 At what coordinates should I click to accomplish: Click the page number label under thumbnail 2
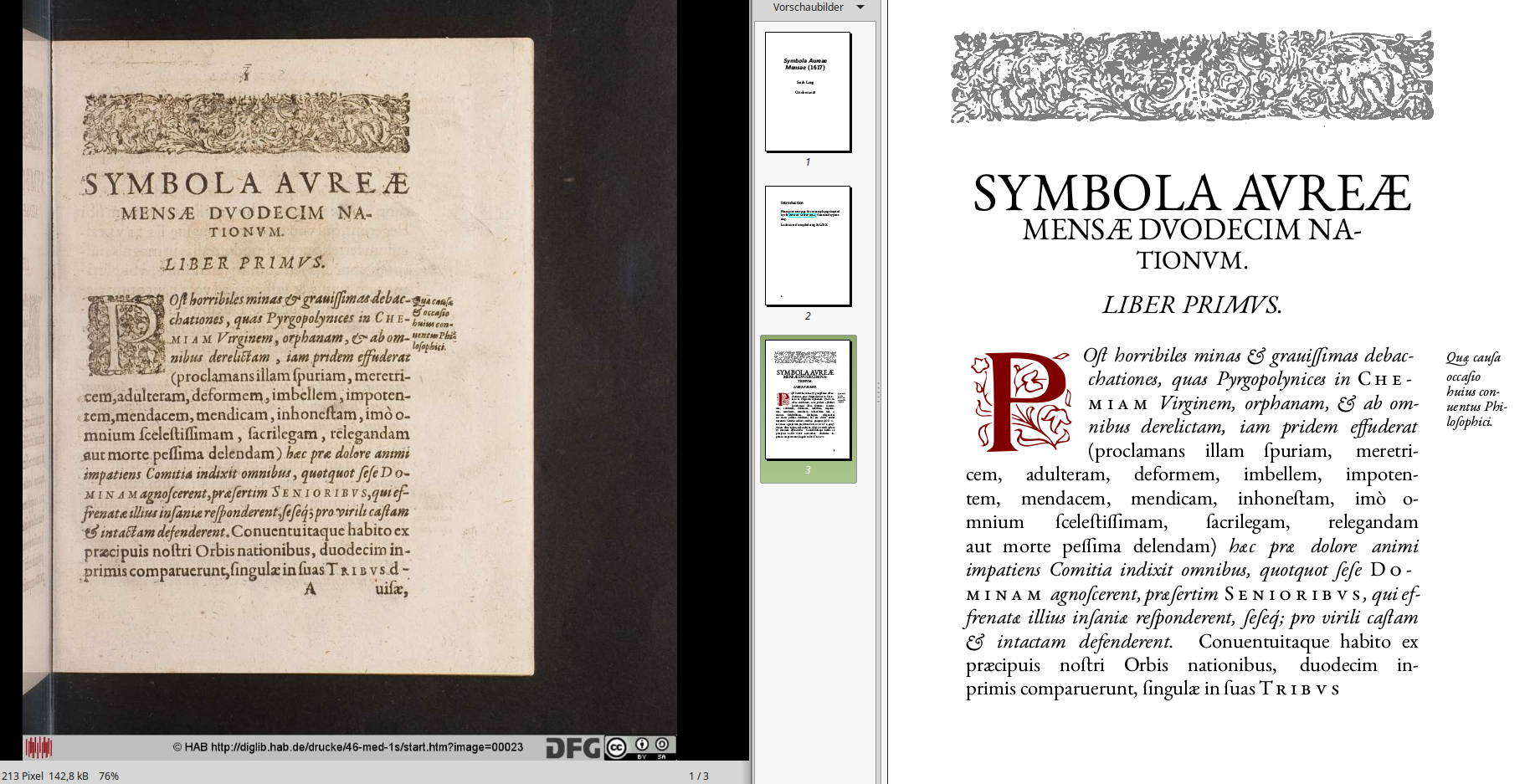point(807,316)
